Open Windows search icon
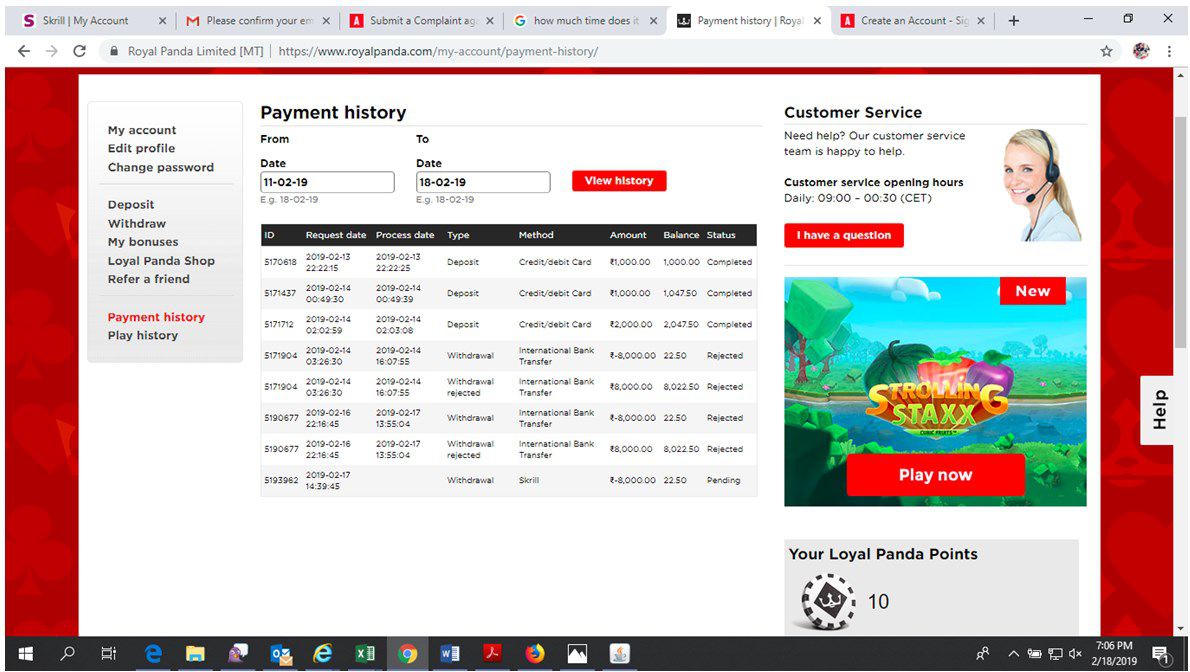The height and width of the screenshot is (672, 1190). (68, 653)
